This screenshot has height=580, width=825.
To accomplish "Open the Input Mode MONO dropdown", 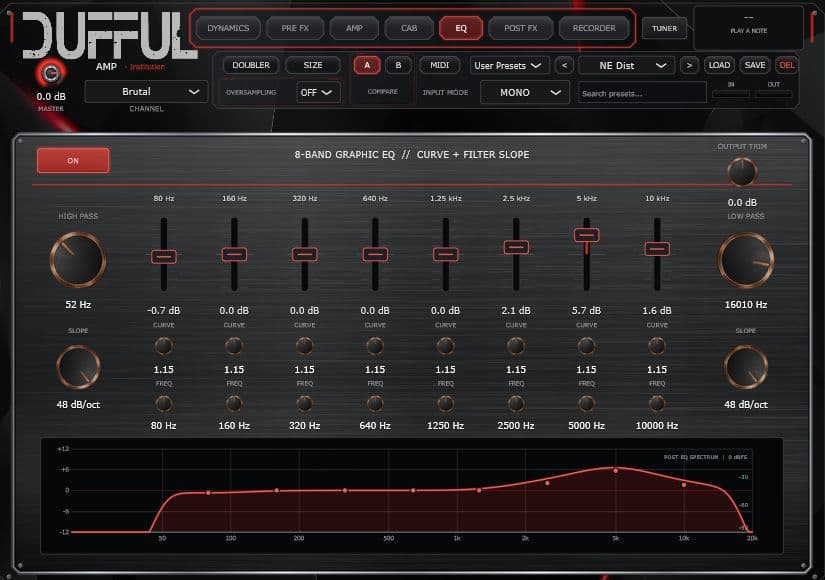I will tap(525, 93).
